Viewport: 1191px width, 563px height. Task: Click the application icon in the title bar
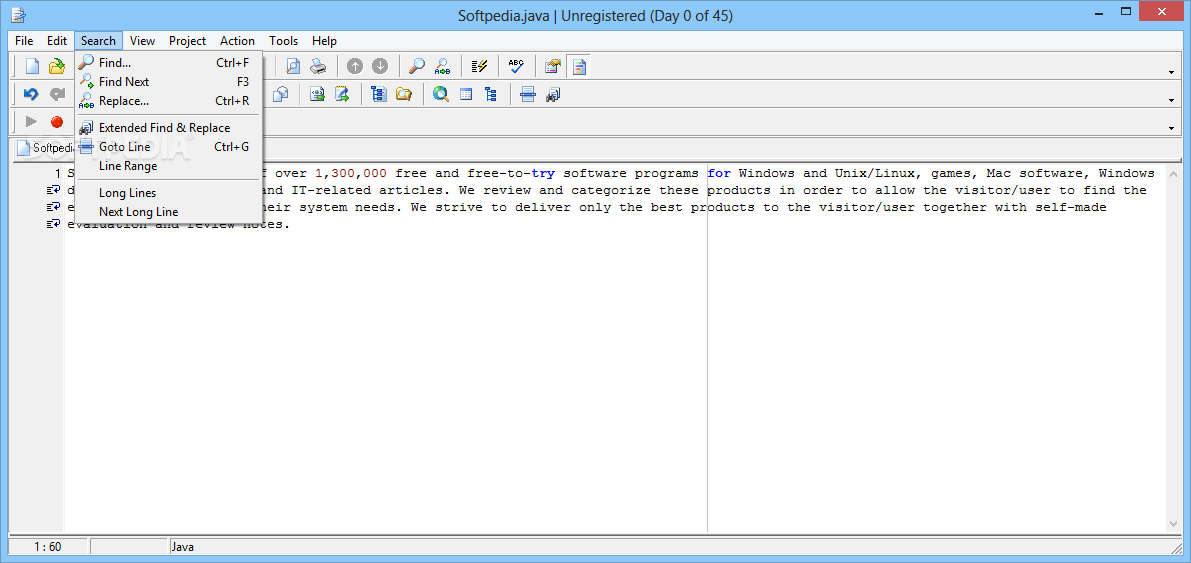[x=18, y=14]
